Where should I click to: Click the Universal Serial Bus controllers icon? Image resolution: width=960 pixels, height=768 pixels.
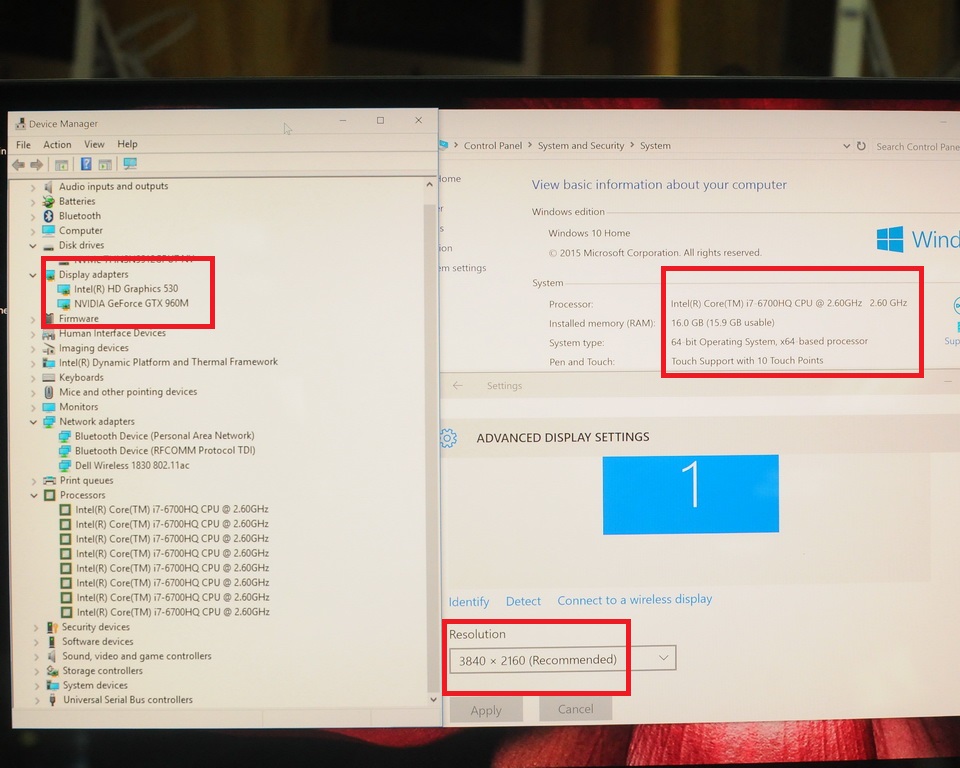(x=53, y=699)
